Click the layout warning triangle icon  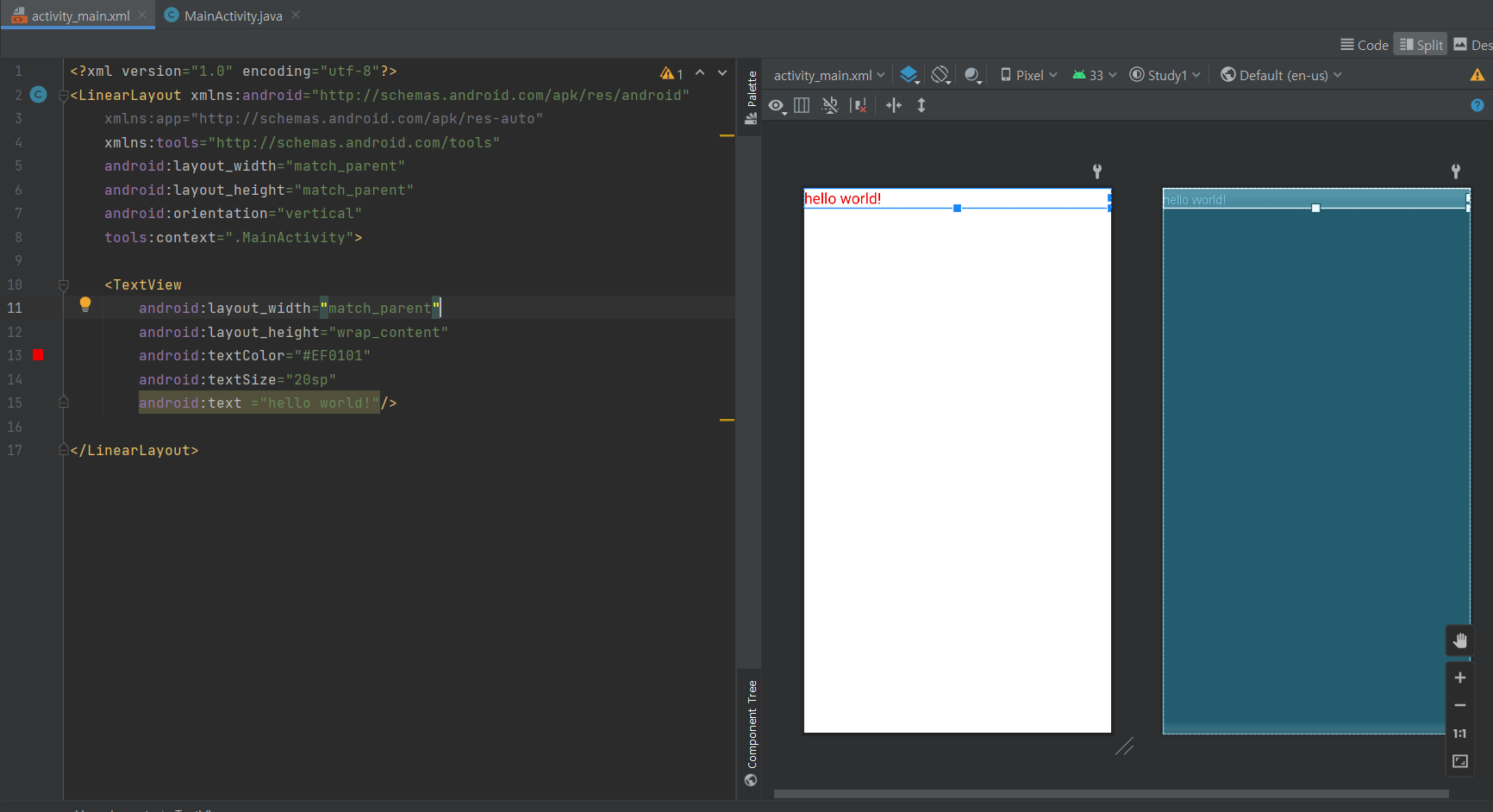point(1477,75)
